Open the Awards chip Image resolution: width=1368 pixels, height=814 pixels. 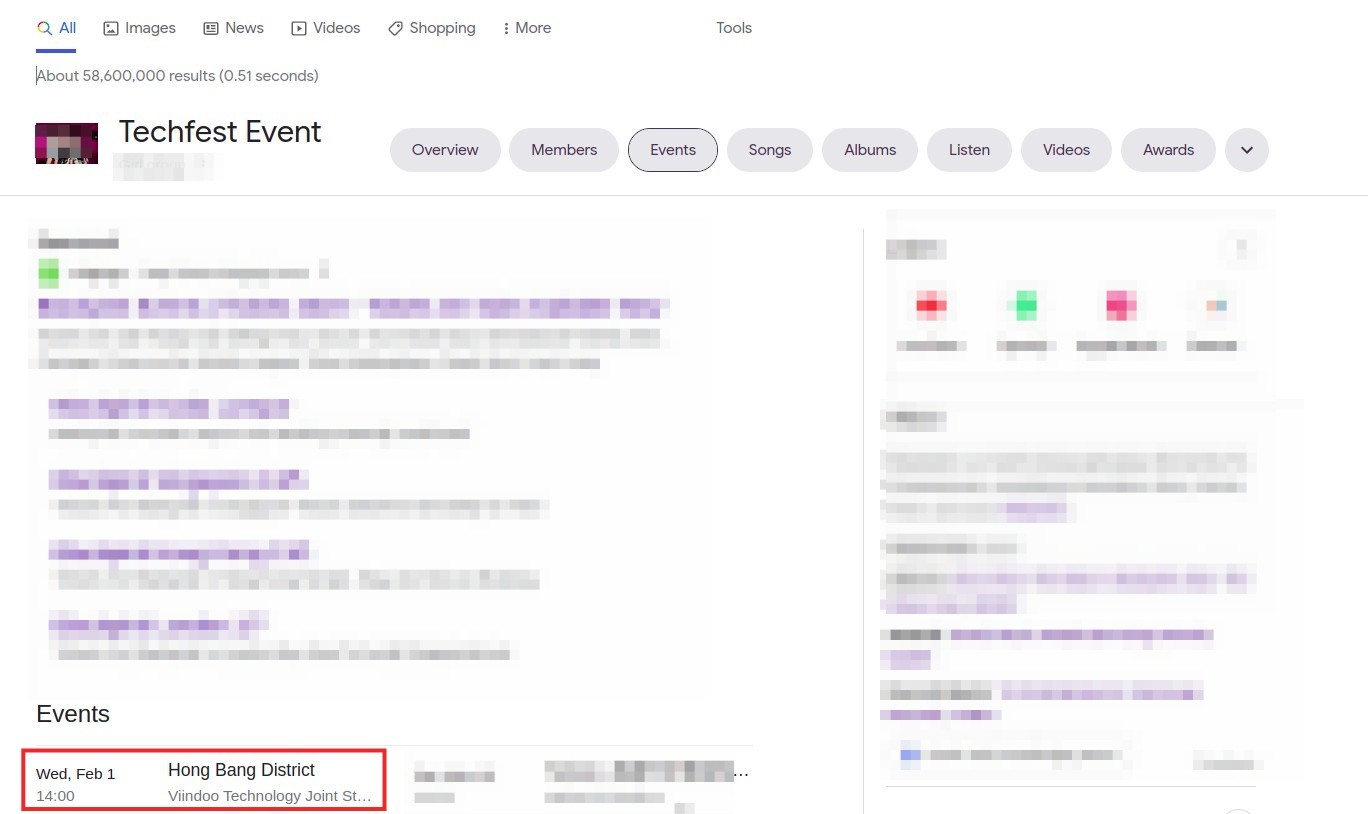click(x=1168, y=150)
